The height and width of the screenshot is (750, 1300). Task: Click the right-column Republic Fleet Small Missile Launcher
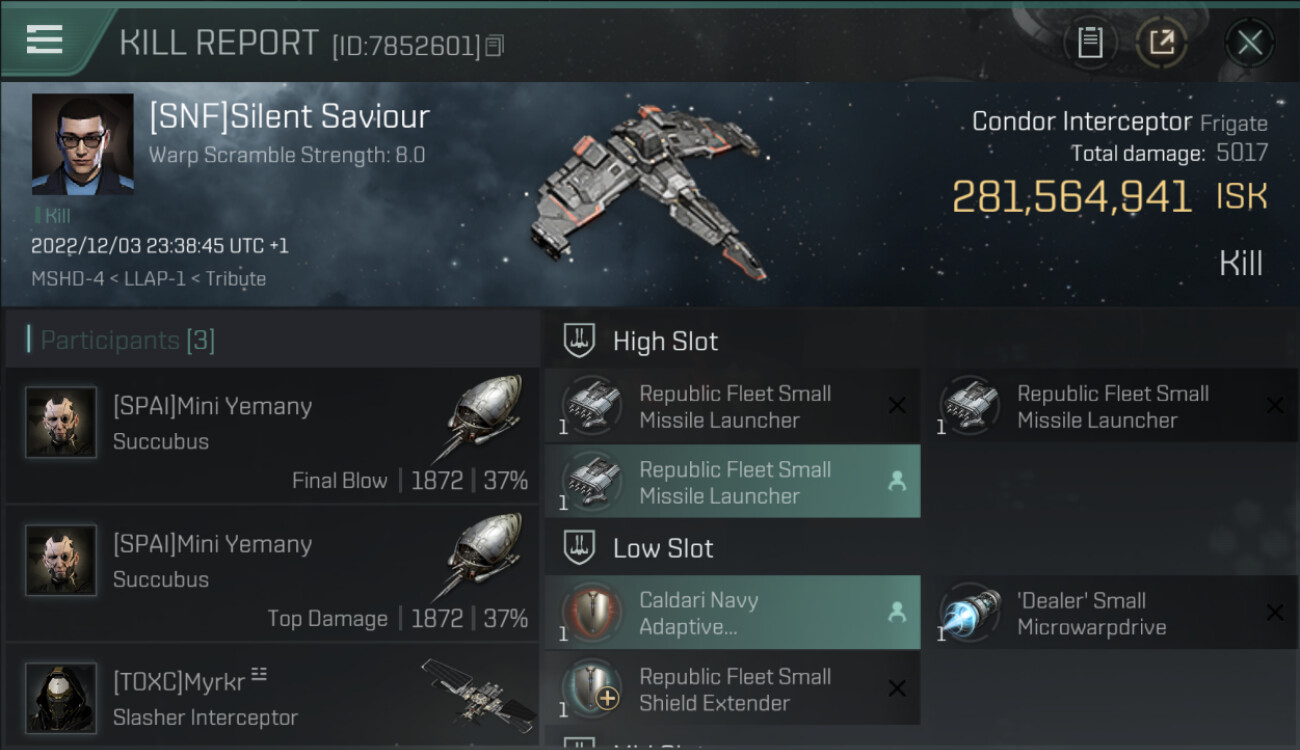[1111, 406]
